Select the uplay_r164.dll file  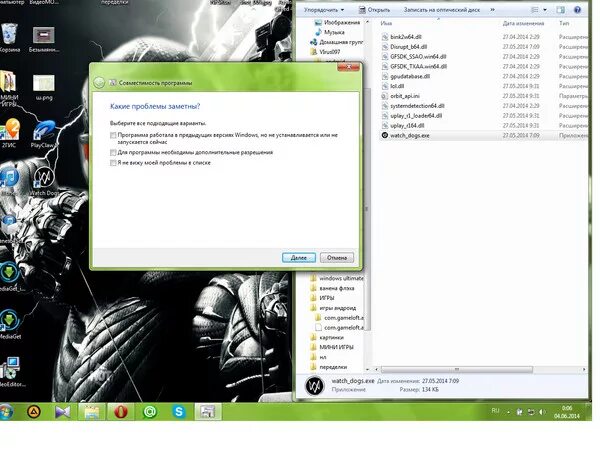[407, 126]
